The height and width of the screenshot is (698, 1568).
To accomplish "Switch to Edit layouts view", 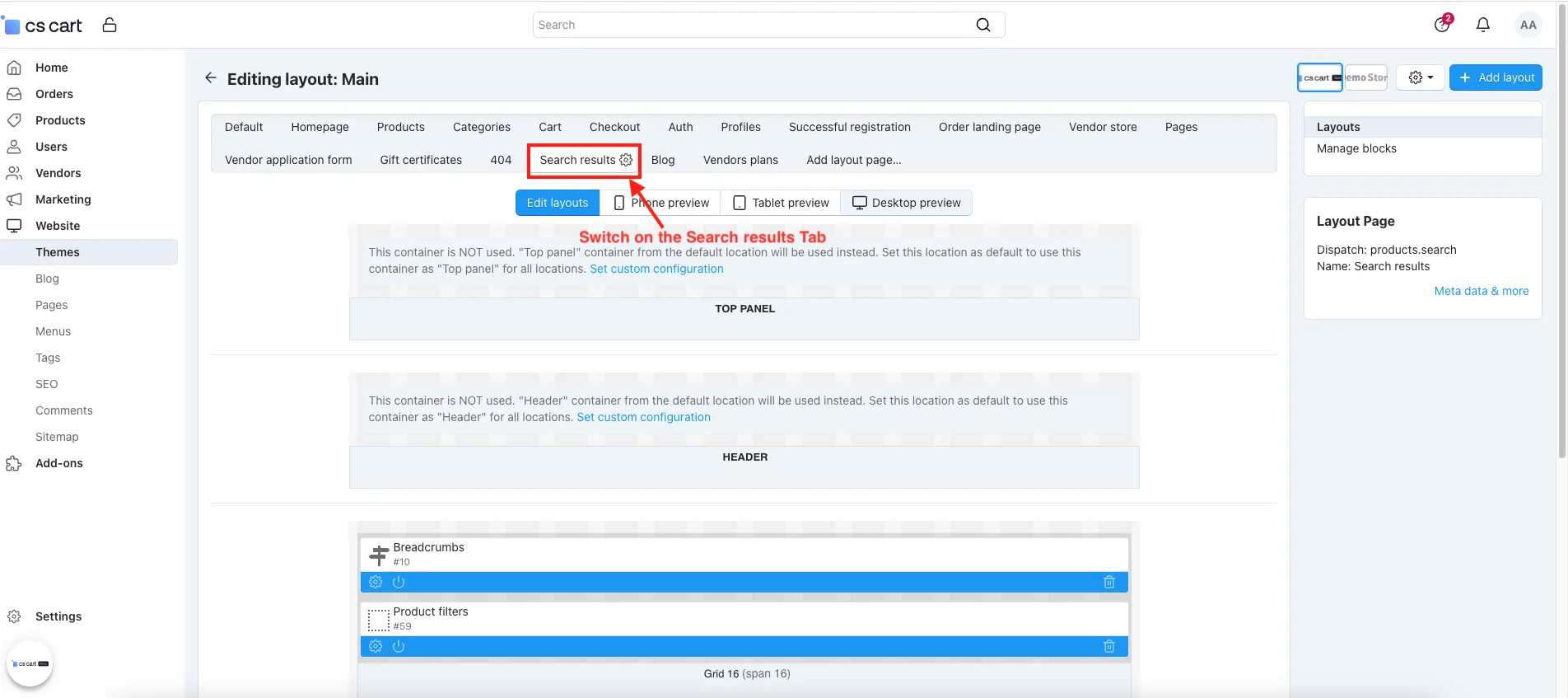I will coord(558,203).
